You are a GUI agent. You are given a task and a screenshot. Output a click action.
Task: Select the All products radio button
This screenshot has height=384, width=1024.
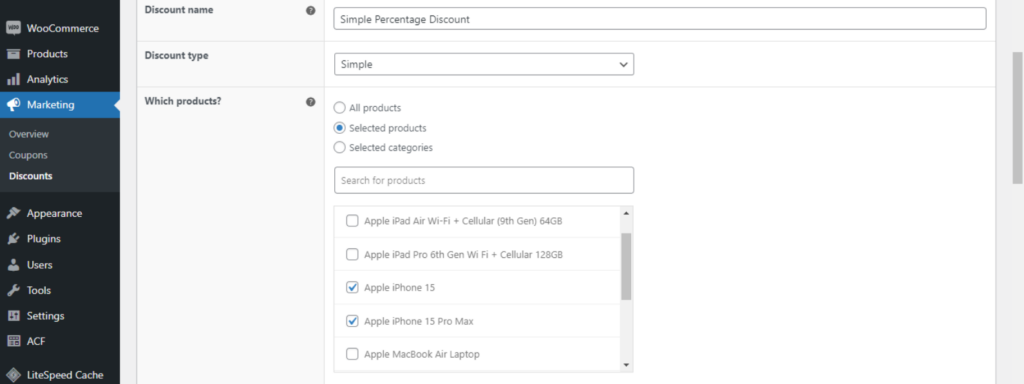(x=340, y=108)
